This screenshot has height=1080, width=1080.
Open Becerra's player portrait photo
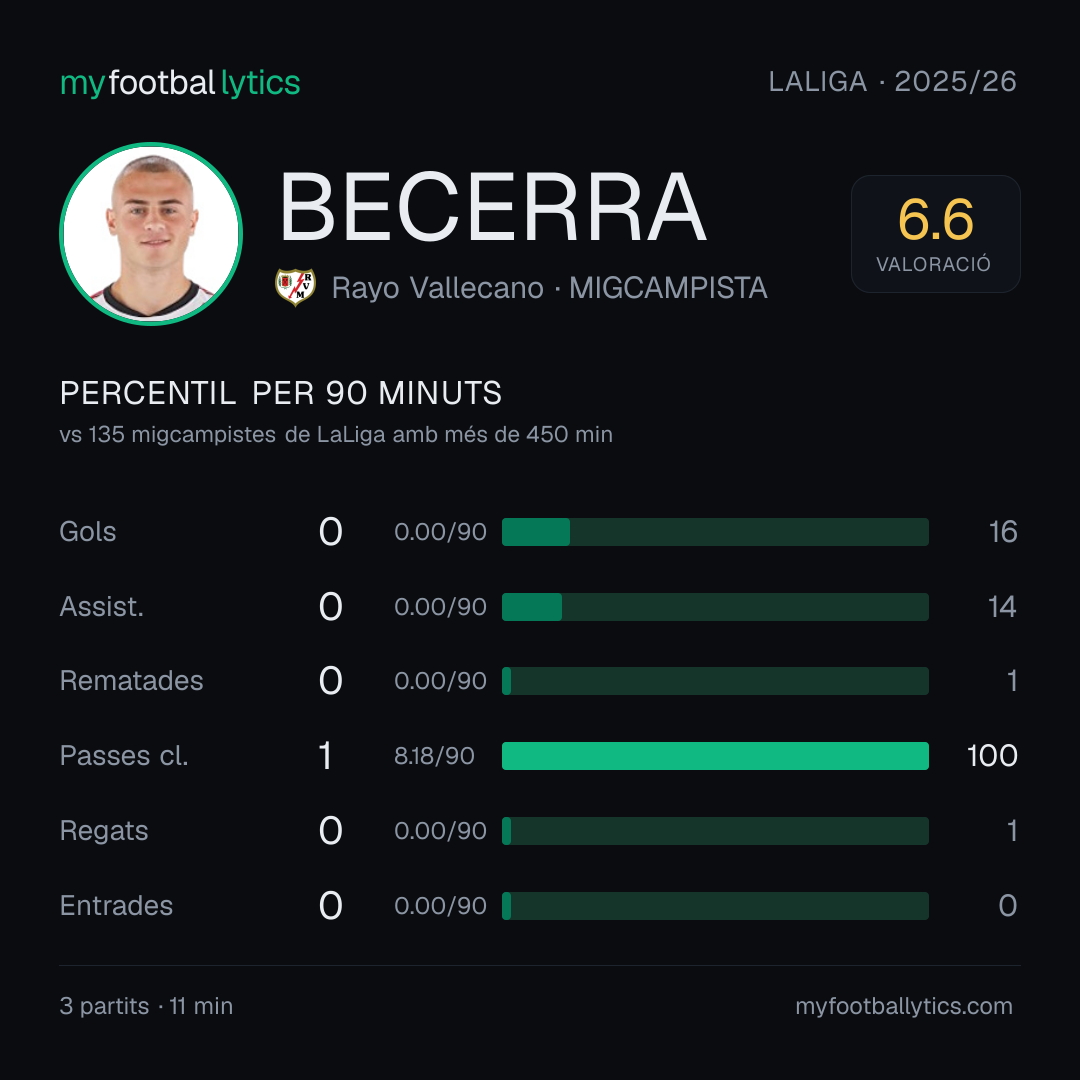pos(151,234)
